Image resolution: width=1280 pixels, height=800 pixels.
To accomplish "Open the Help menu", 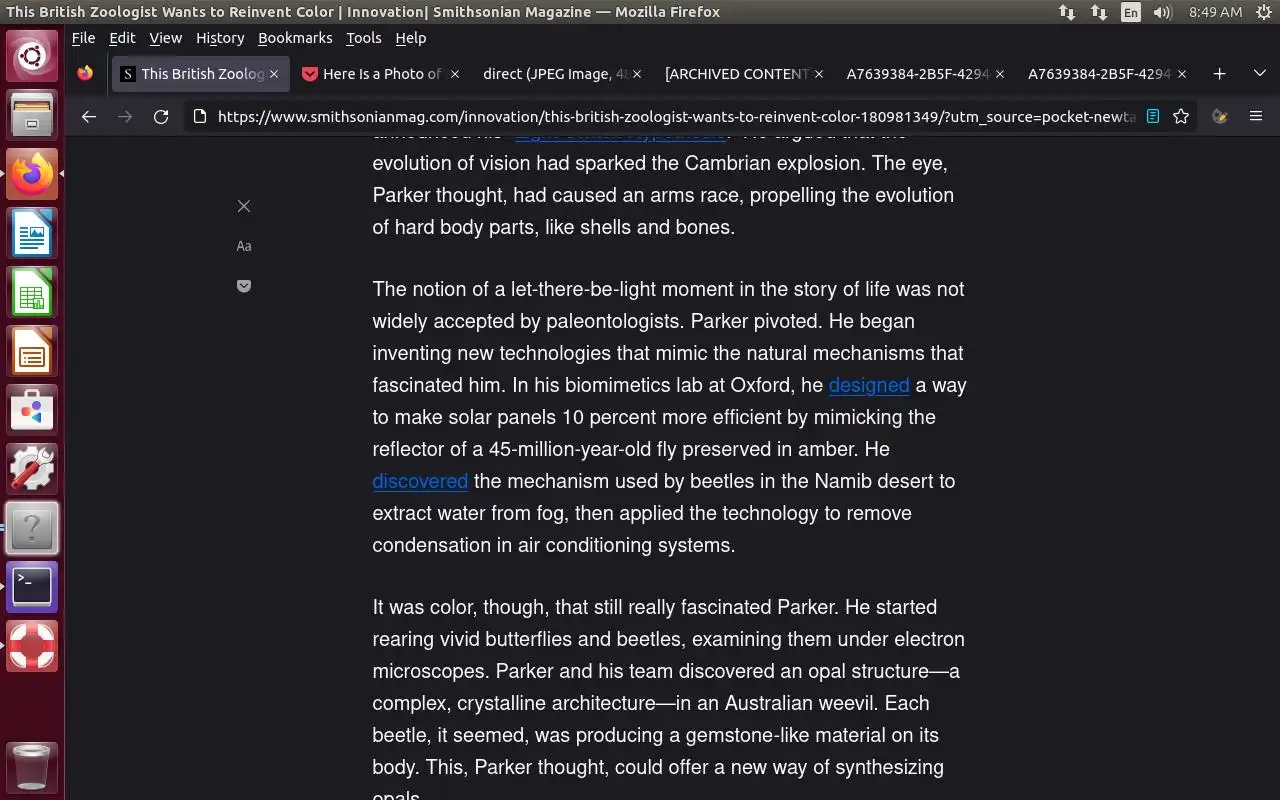I will tap(411, 38).
